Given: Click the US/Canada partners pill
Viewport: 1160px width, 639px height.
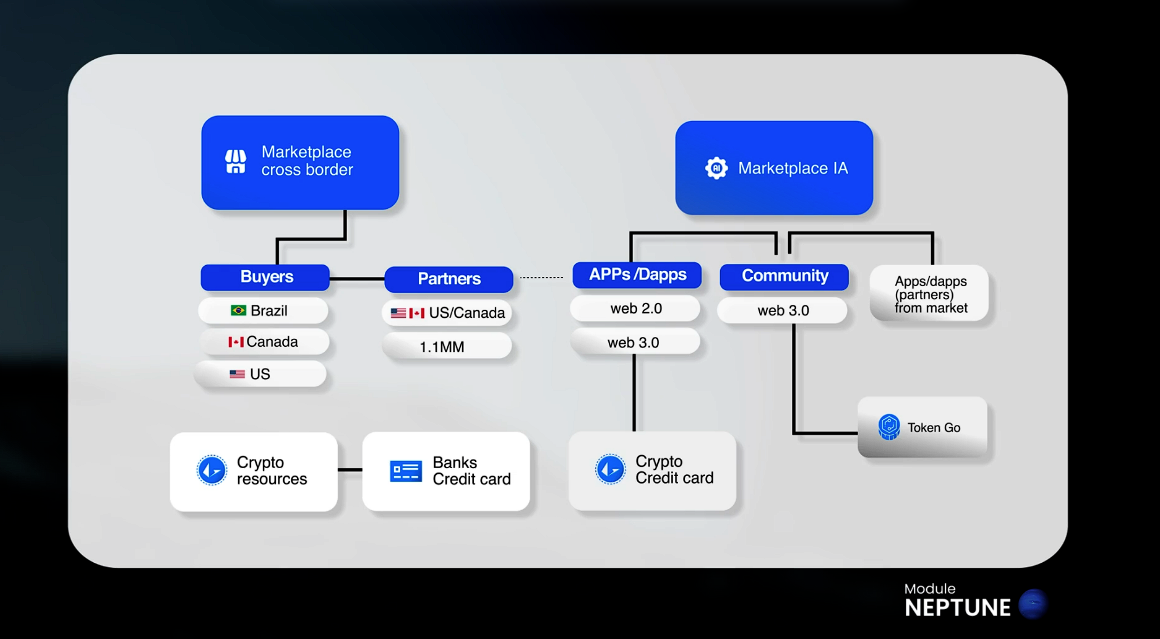Looking at the screenshot, I should pyautogui.click(x=448, y=313).
